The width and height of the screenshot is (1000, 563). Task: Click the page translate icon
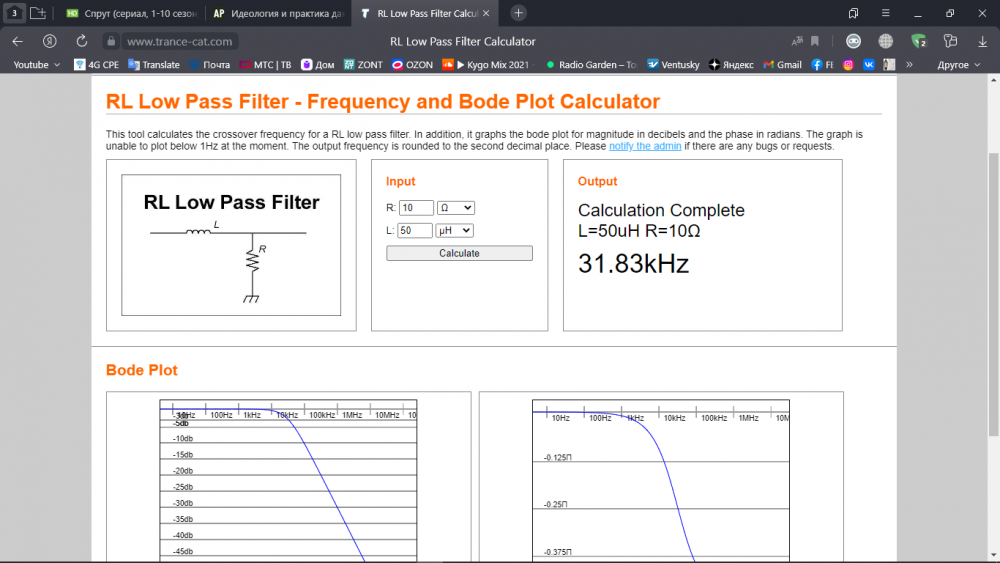pos(797,41)
